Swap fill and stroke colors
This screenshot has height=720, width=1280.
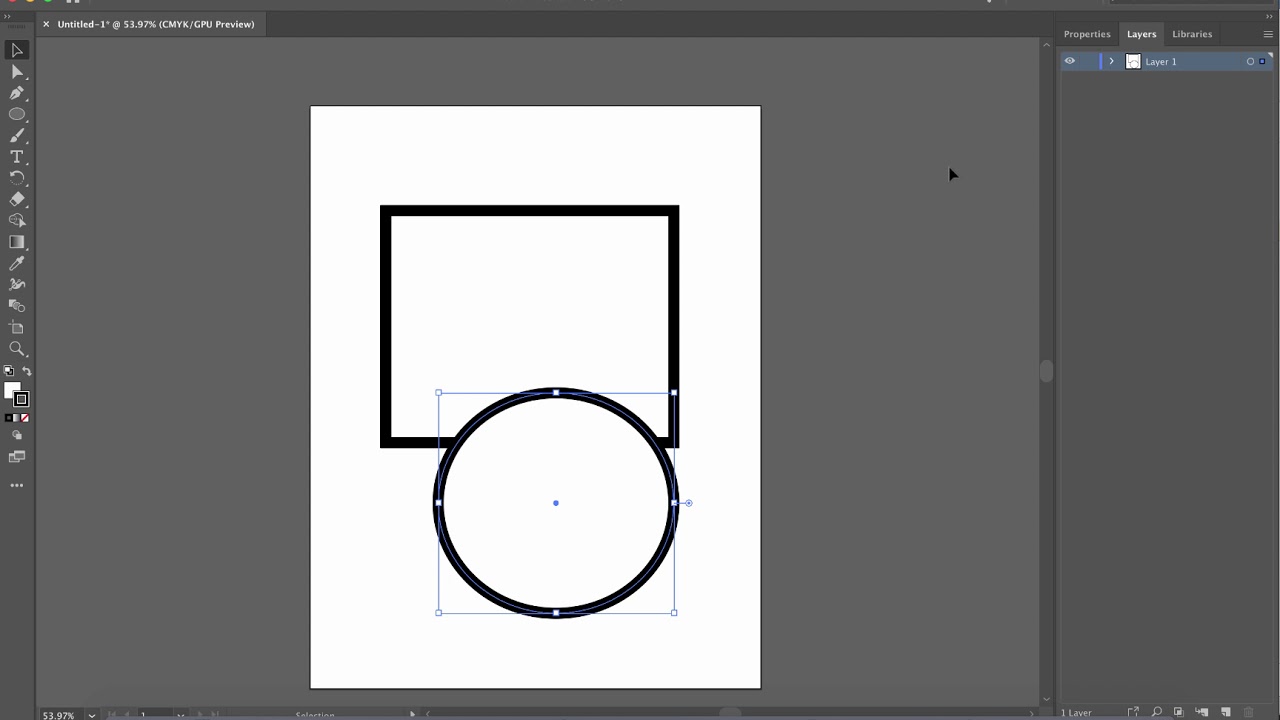coord(27,371)
